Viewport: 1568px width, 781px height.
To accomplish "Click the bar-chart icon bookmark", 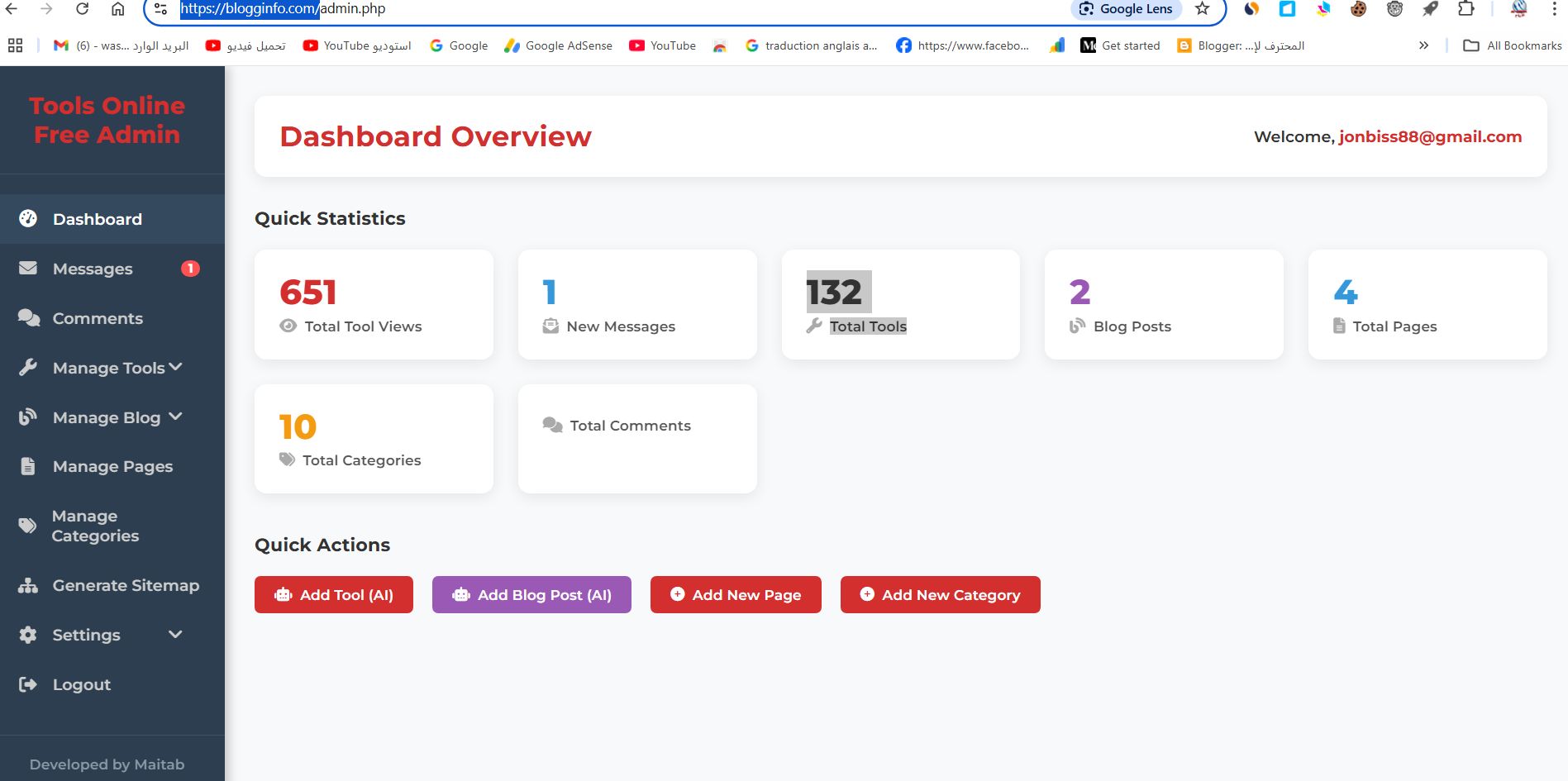I will (x=1057, y=45).
